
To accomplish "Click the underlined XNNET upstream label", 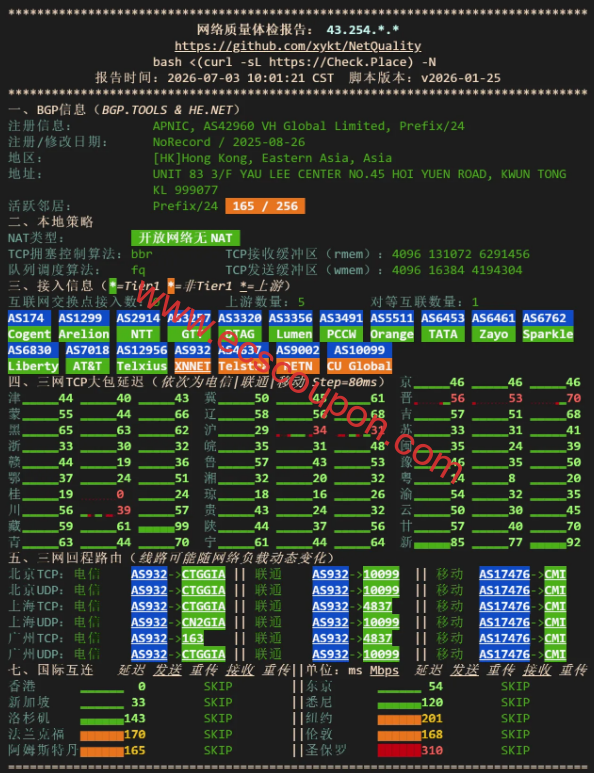I will [193, 366].
